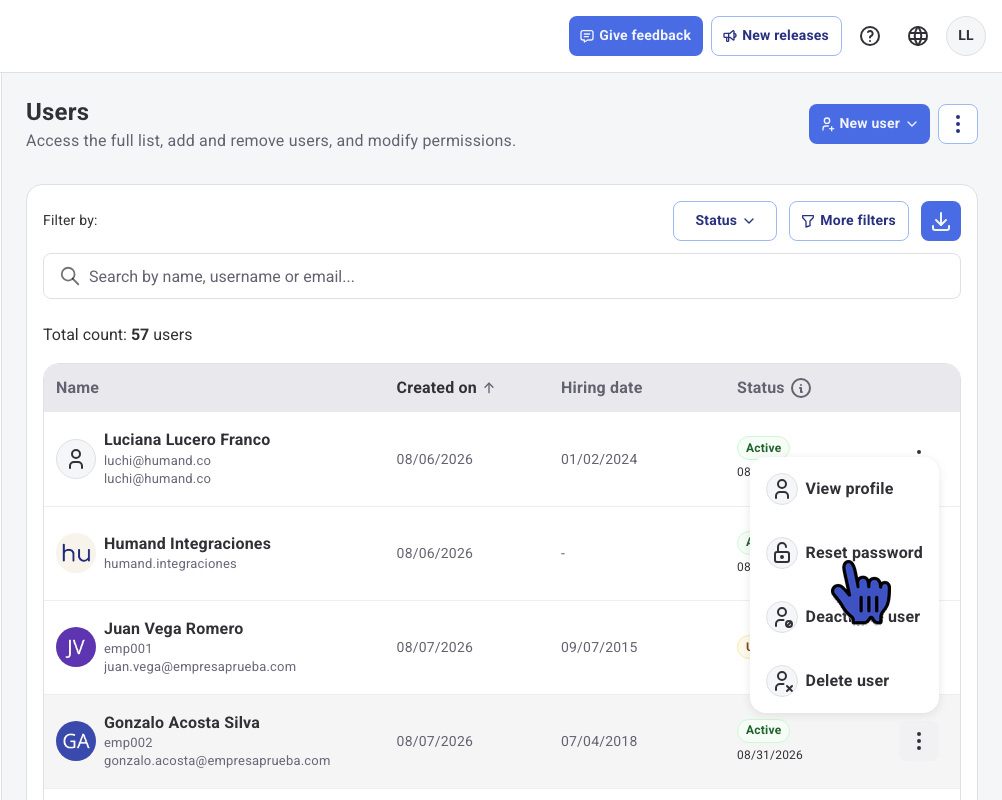The image size is (1002, 800).
Task: Click the email juan.vega@empresaprueba.com
Action: (x=200, y=666)
